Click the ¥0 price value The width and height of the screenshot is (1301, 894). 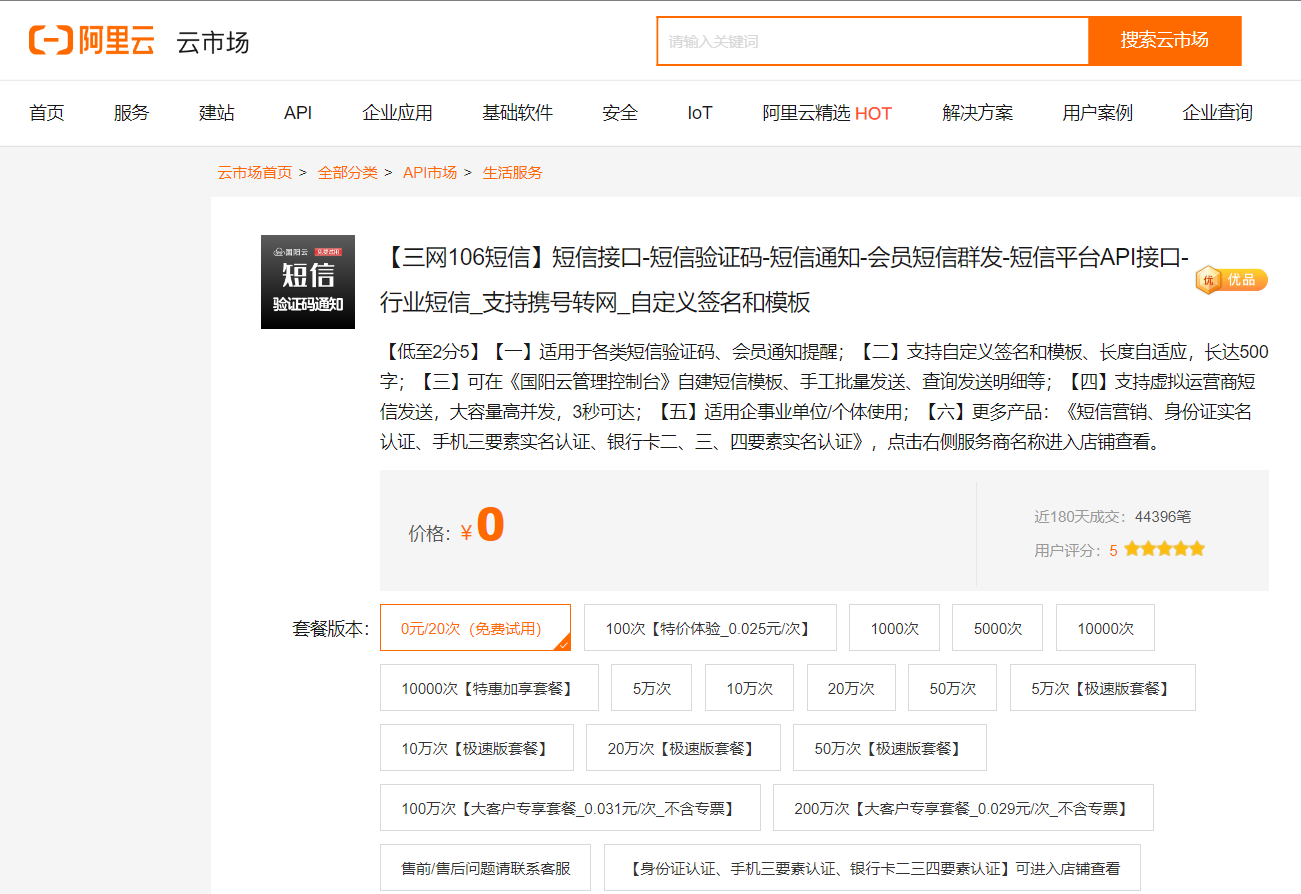482,527
